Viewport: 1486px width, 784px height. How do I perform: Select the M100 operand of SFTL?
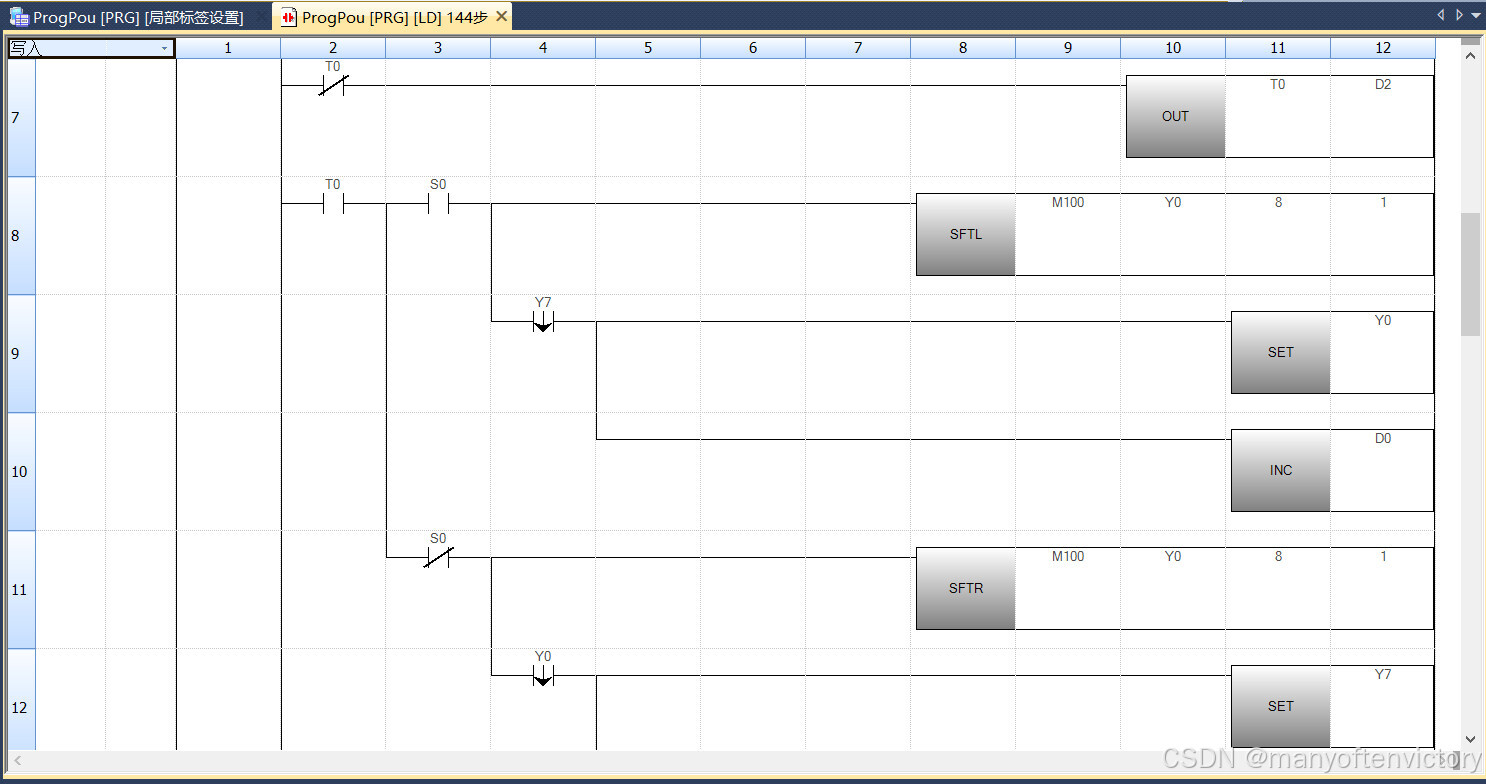point(1068,203)
